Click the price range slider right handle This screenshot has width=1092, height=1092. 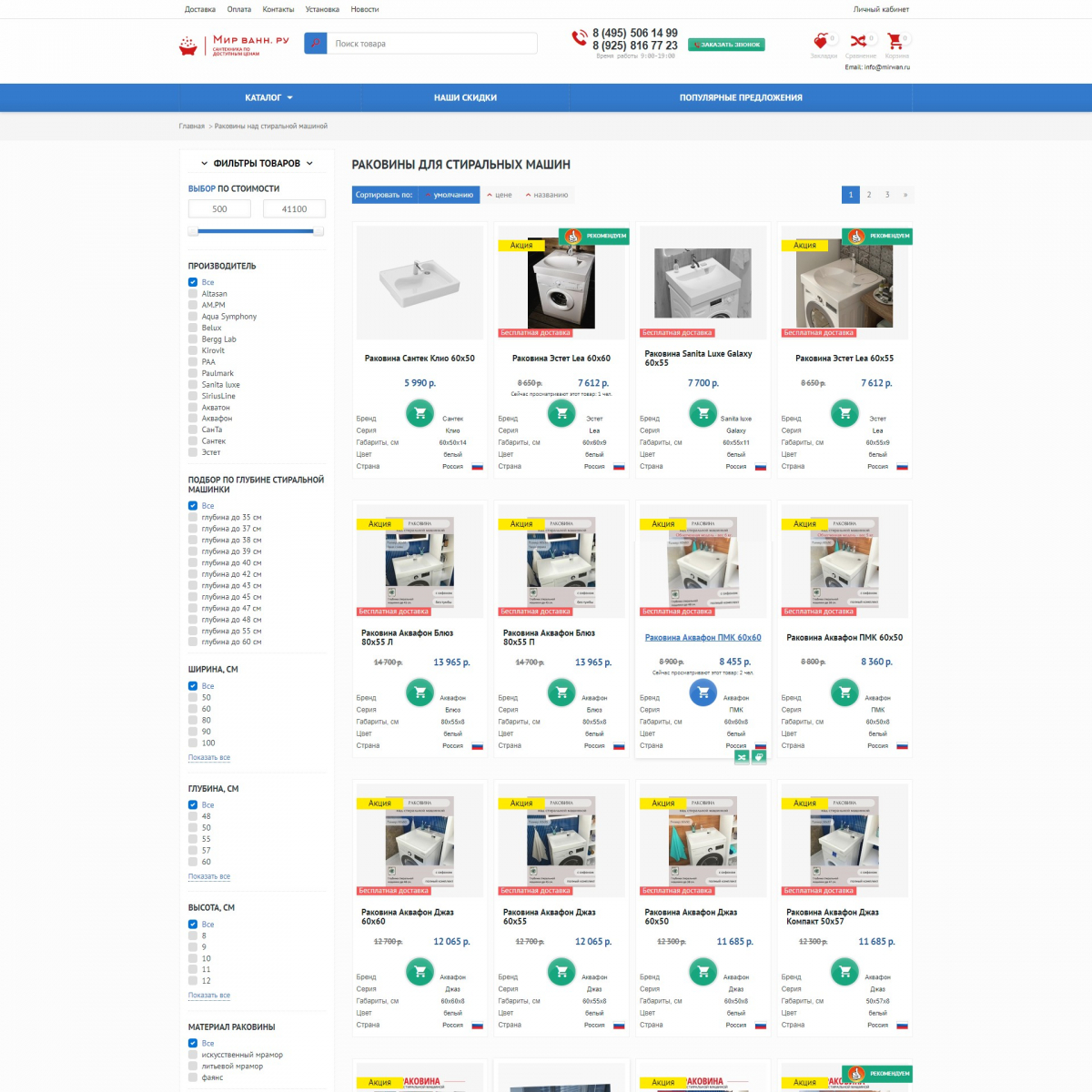(x=318, y=231)
